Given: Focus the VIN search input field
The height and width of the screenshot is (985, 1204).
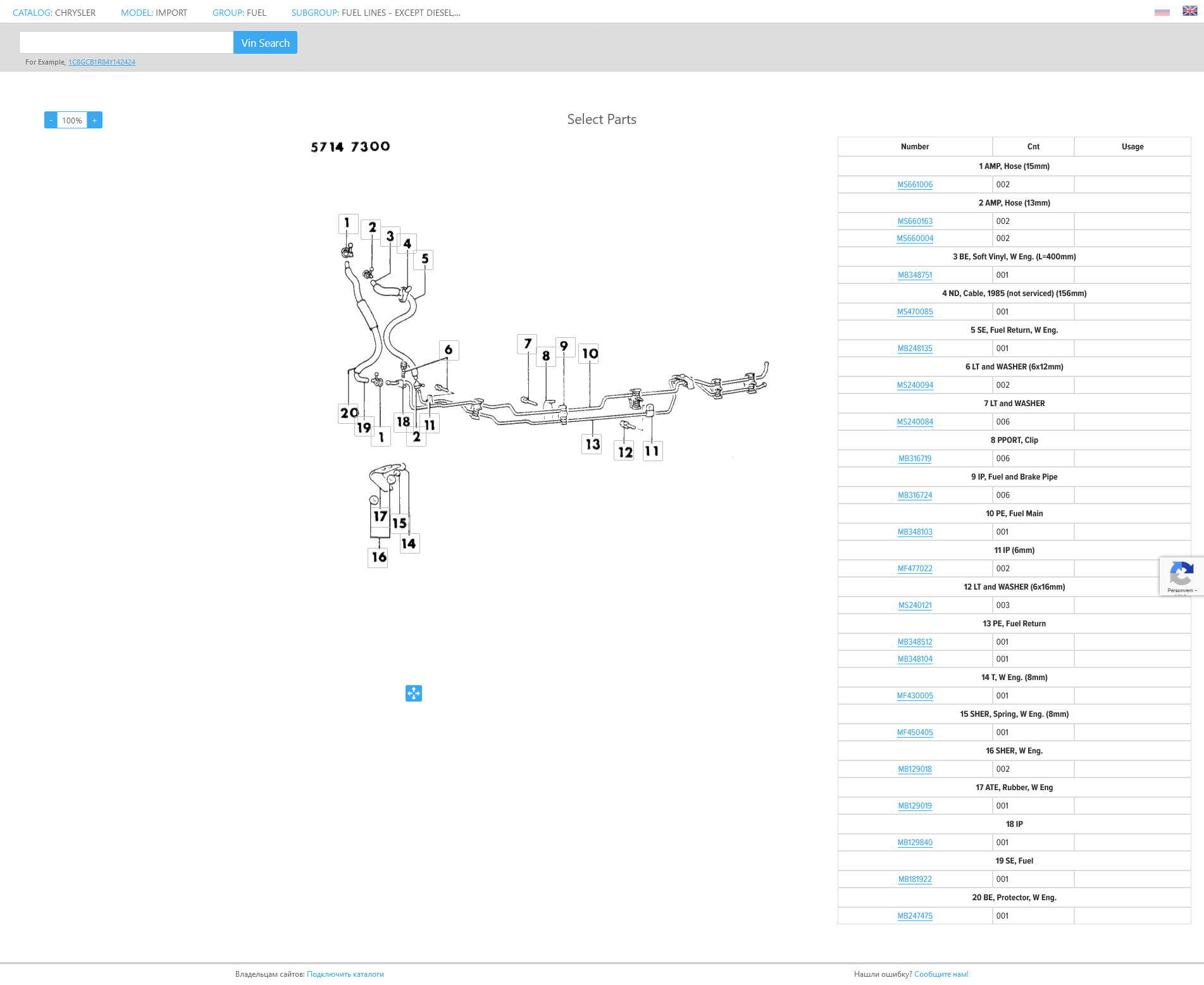Looking at the screenshot, I should (127, 43).
